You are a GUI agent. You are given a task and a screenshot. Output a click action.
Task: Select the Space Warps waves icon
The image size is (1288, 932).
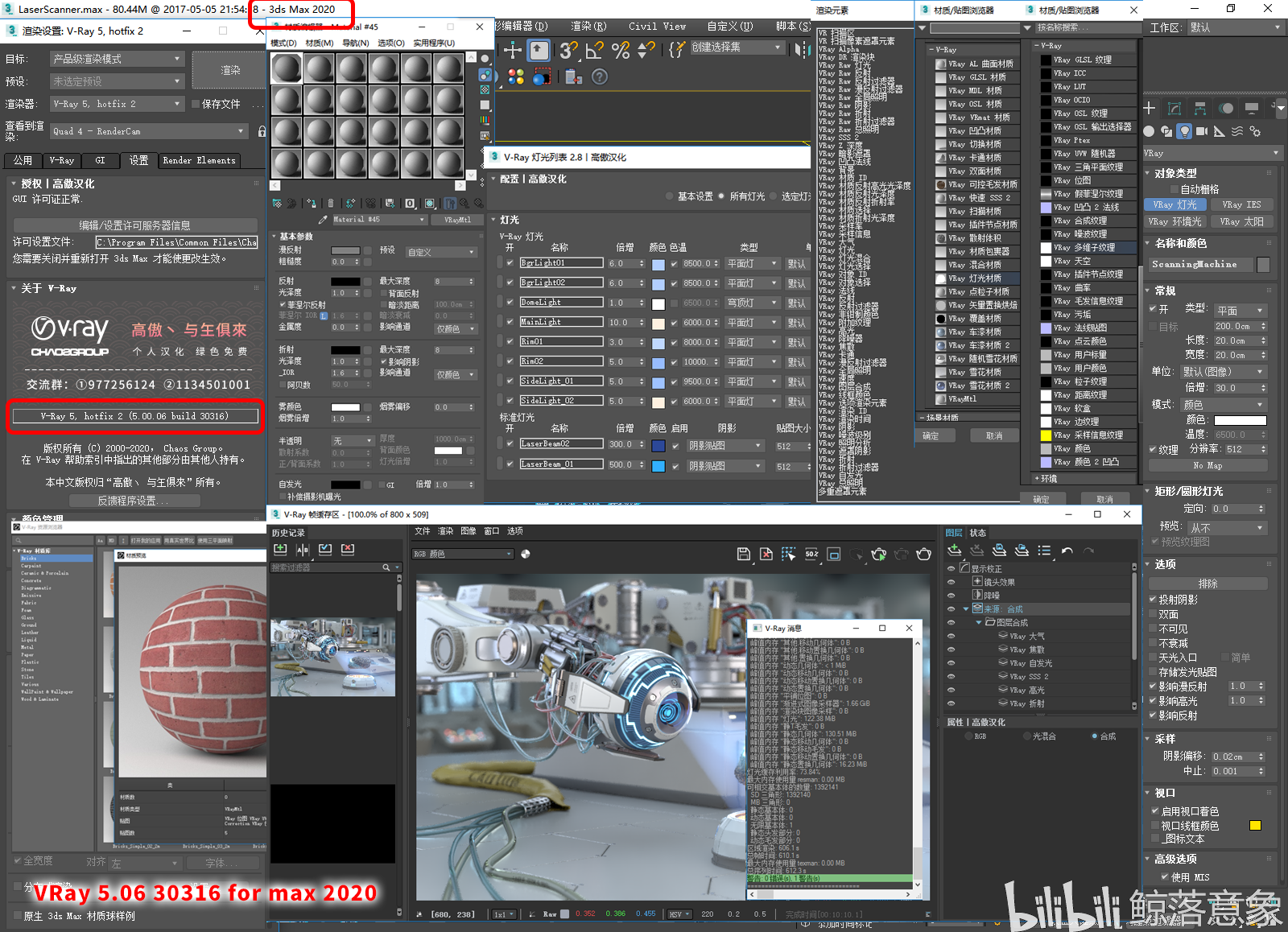tap(1237, 131)
